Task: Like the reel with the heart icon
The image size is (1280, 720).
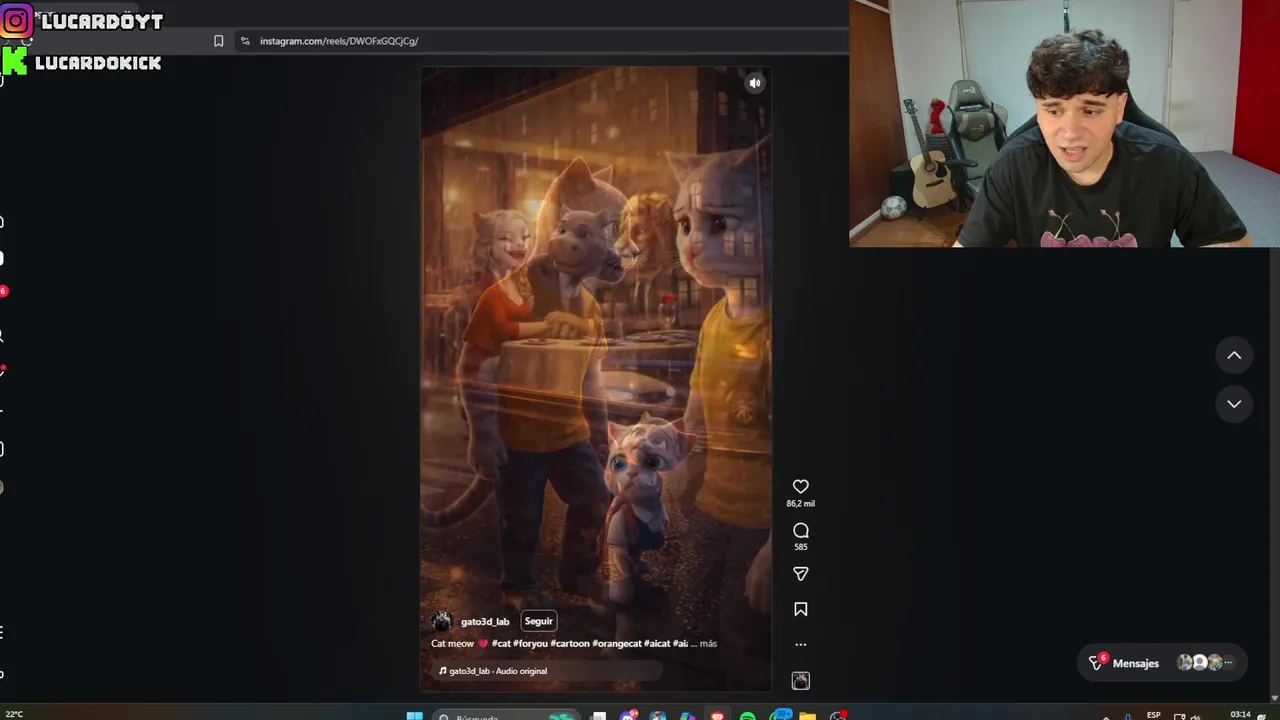Action: coord(800,487)
